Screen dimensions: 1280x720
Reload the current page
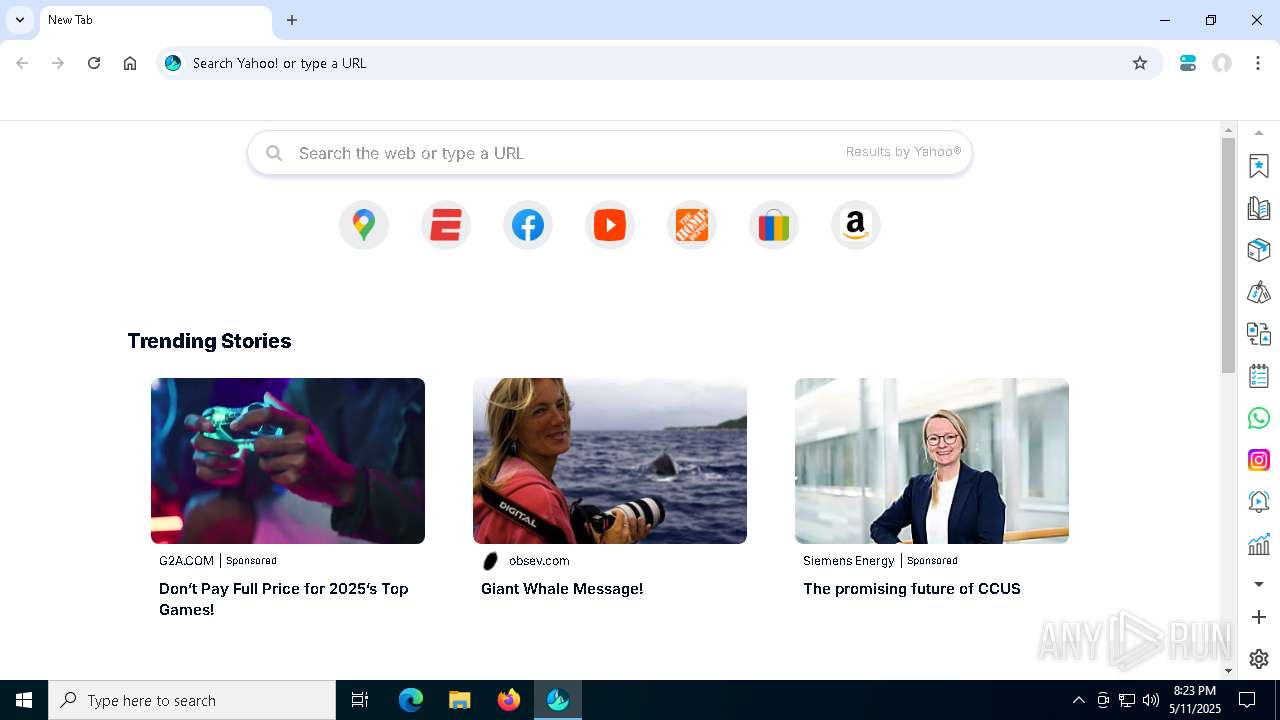click(x=94, y=63)
